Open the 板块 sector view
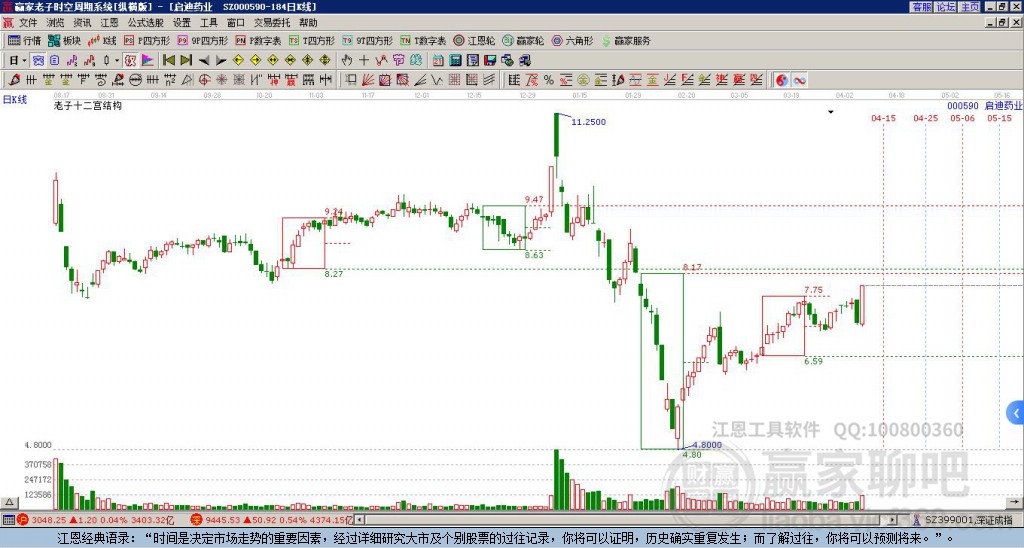This screenshot has height=548, width=1024. tap(64, 40)
